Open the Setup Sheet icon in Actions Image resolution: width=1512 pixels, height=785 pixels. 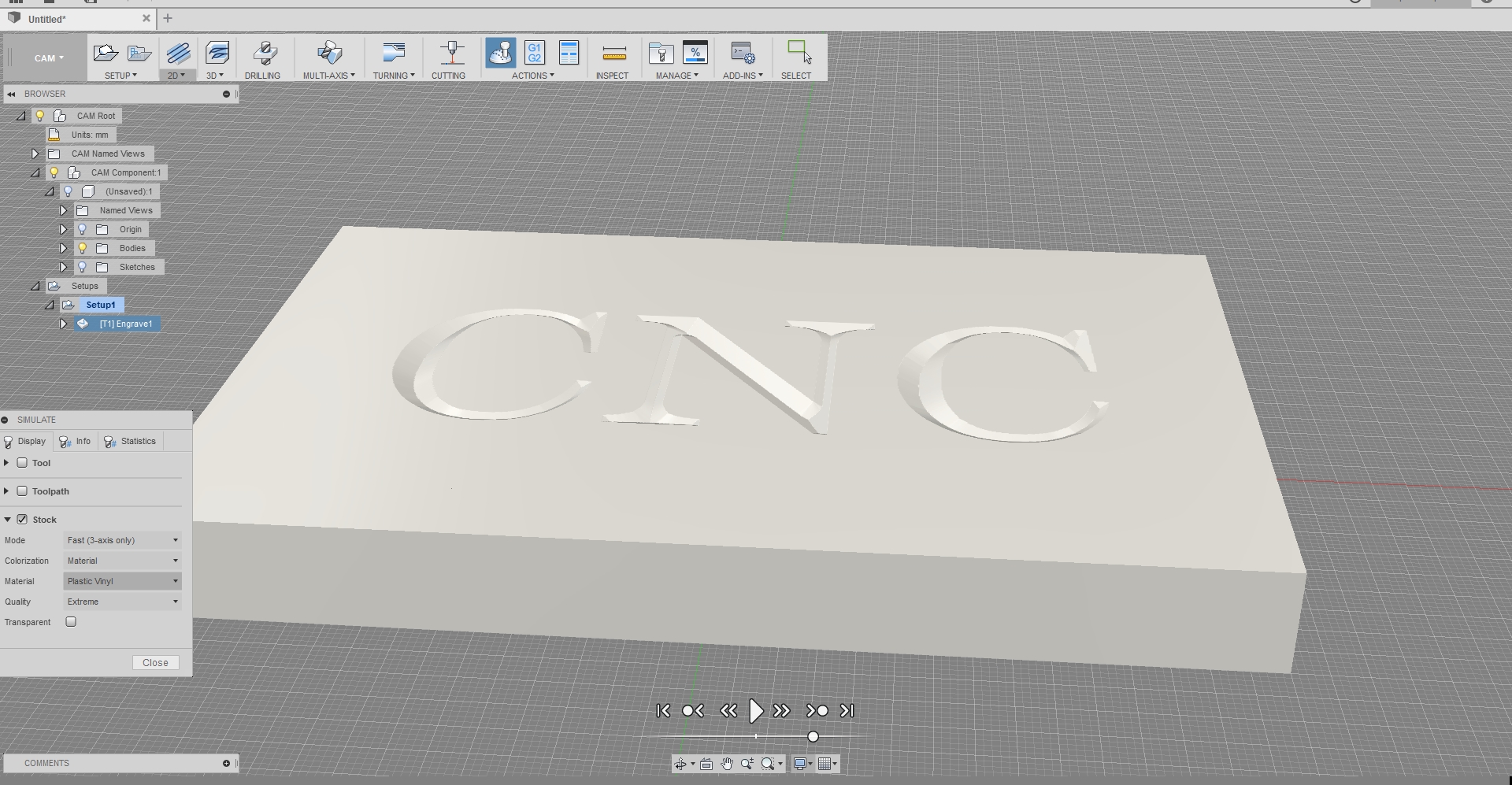click(569, 53)
